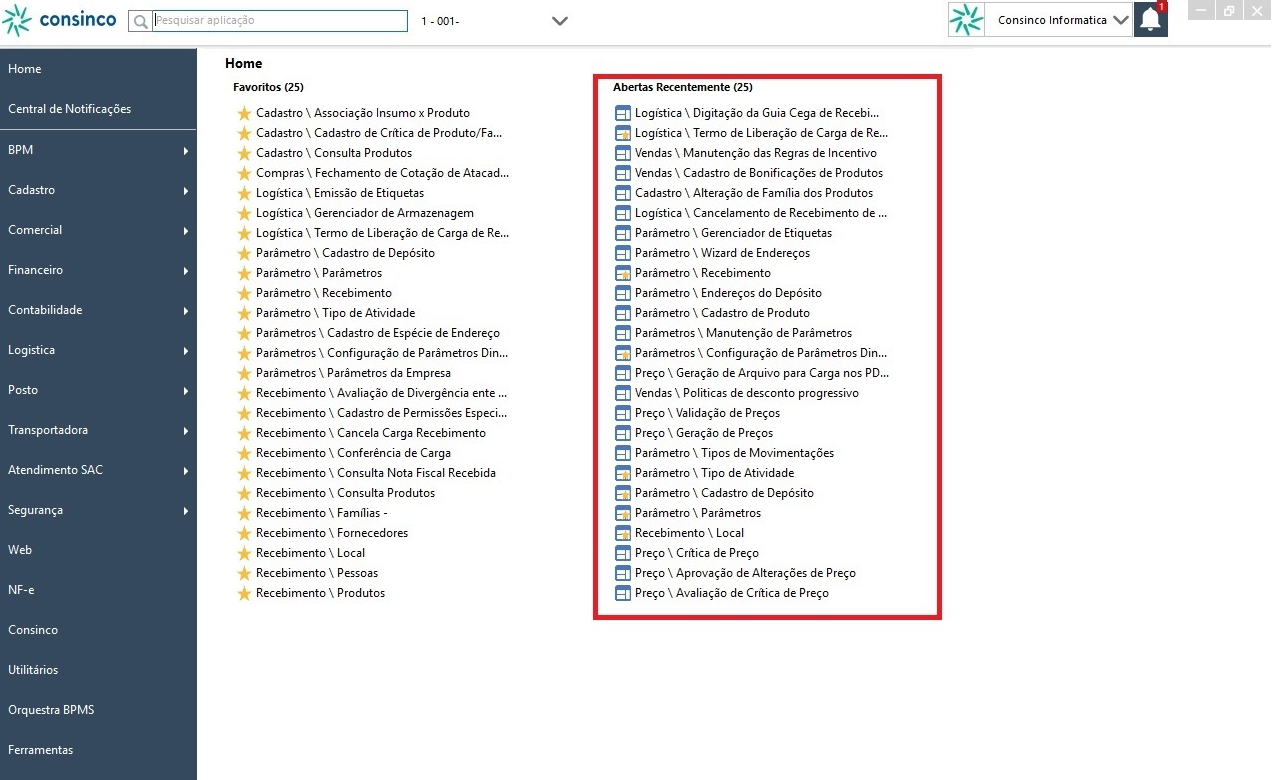
Task: Open recent Avaliação de Crítica de Preço
Action: click(x=732, y=593)
